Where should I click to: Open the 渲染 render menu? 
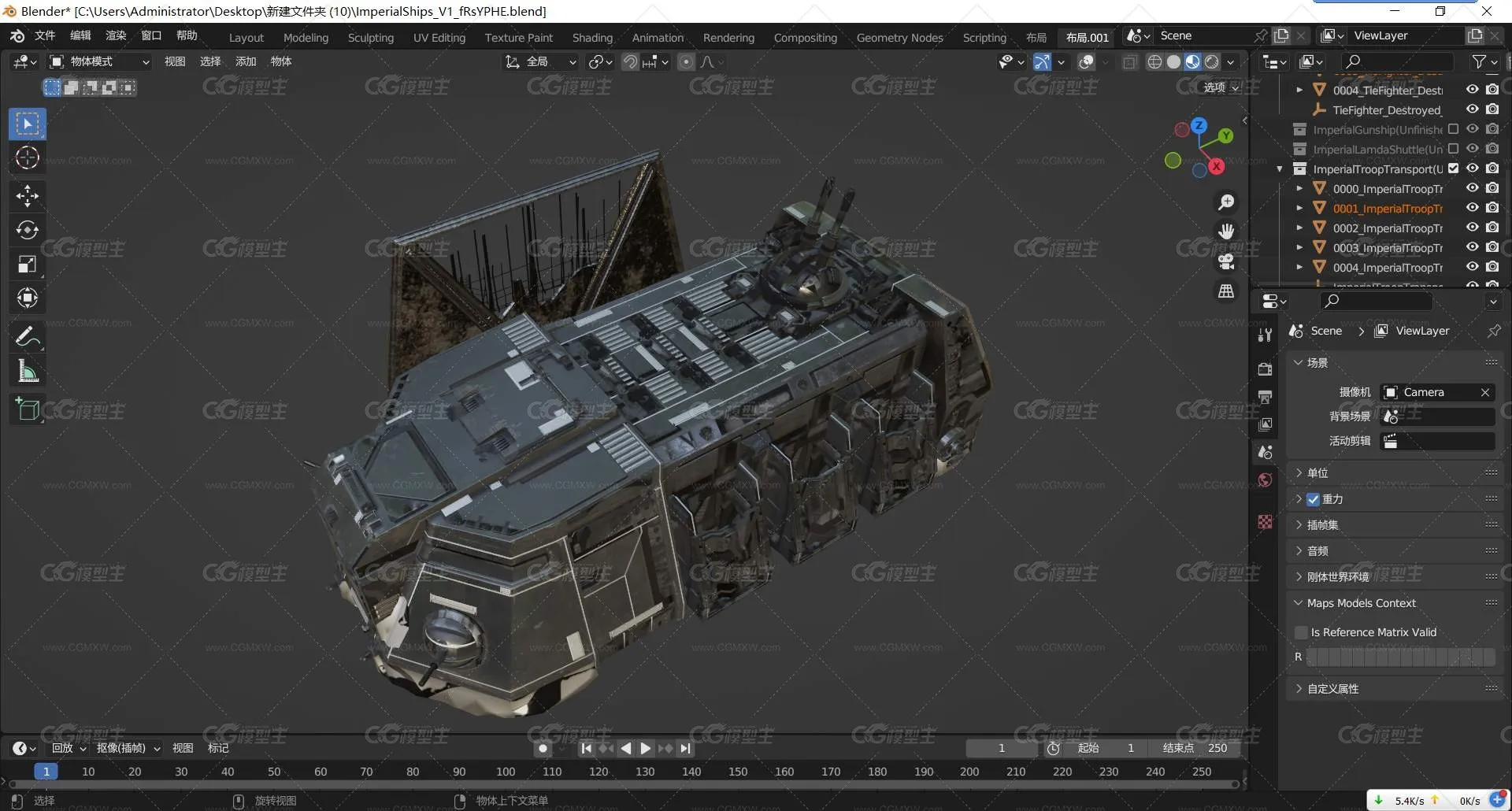tap(116, 35)
